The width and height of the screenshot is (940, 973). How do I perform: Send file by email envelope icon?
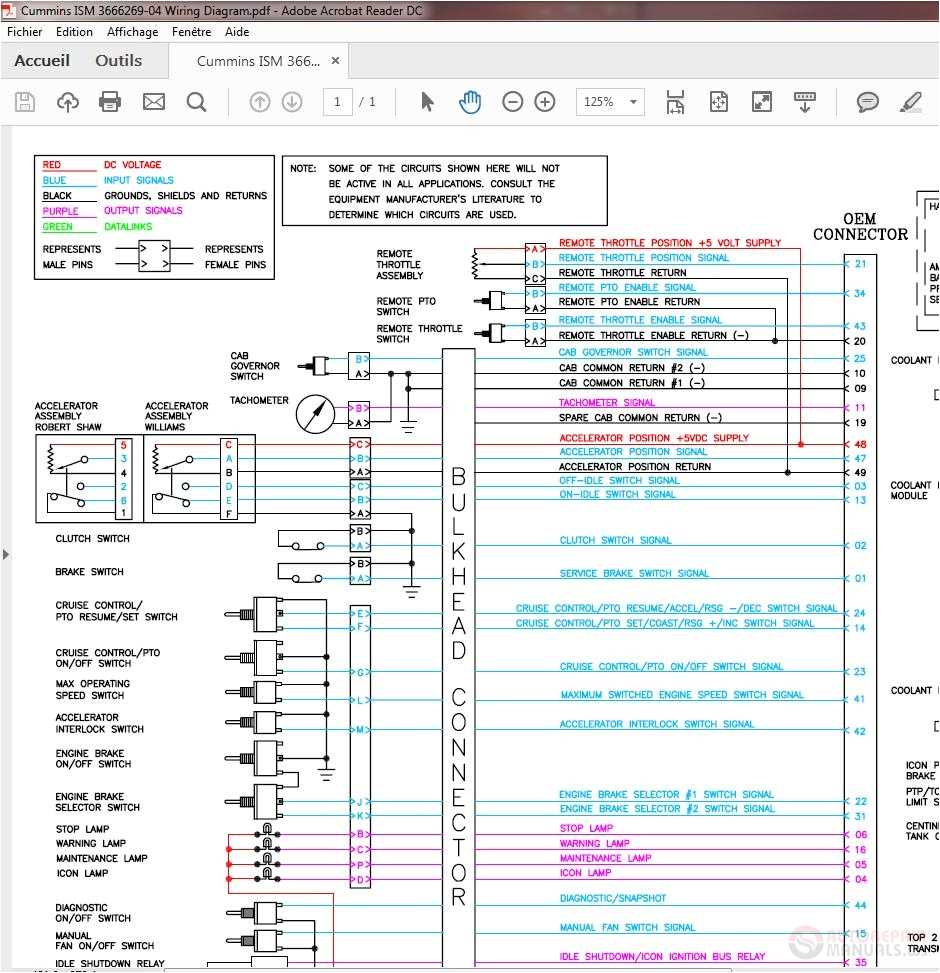153,102
